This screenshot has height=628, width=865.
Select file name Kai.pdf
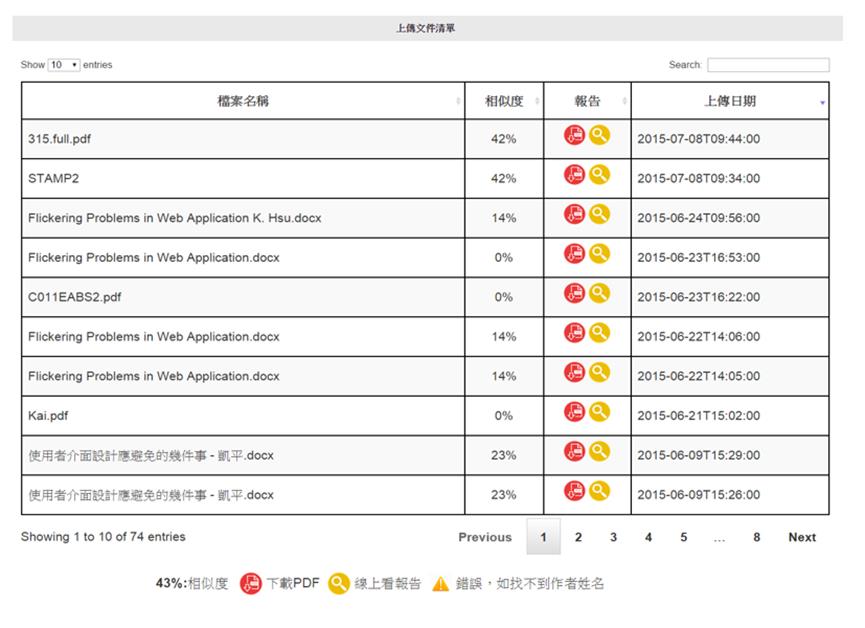coord(48,416)
